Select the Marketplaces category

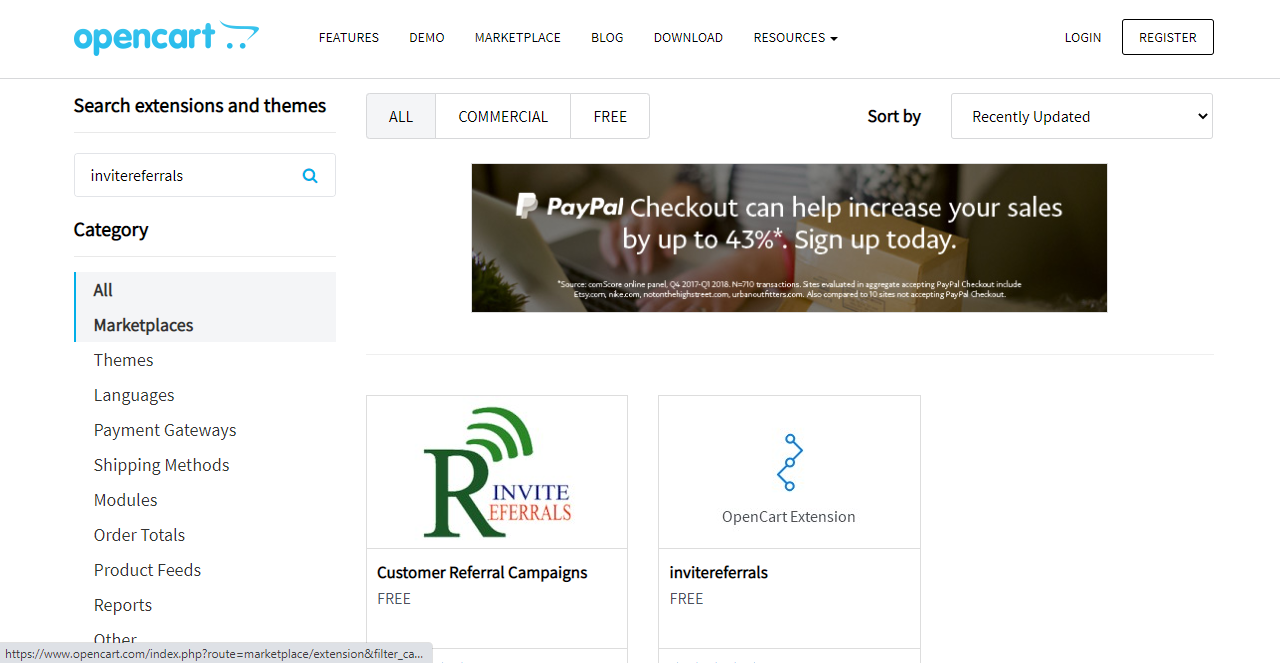(205, 325)
